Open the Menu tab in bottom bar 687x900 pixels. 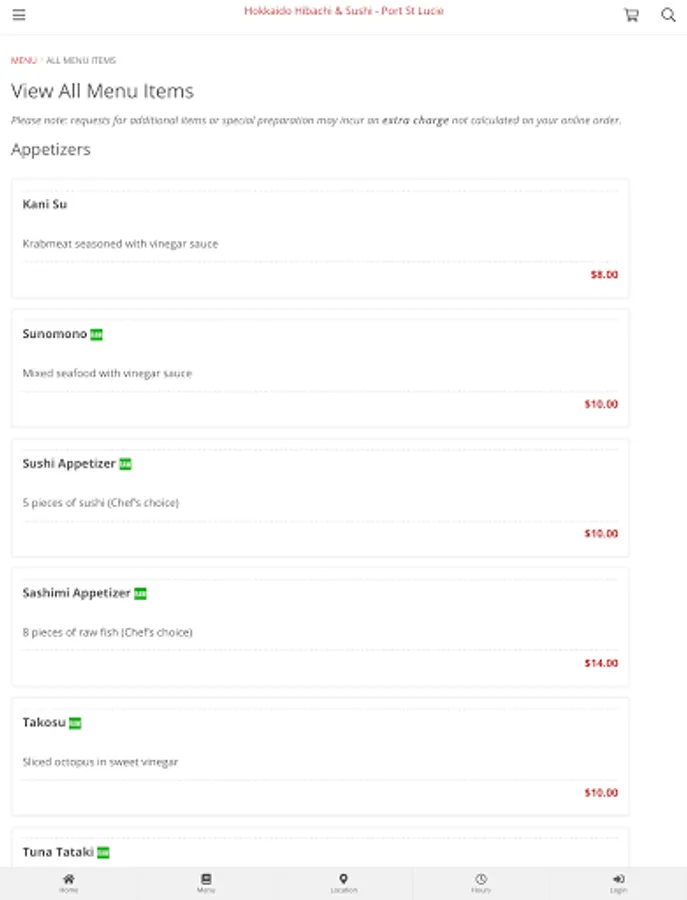point(206,883)
